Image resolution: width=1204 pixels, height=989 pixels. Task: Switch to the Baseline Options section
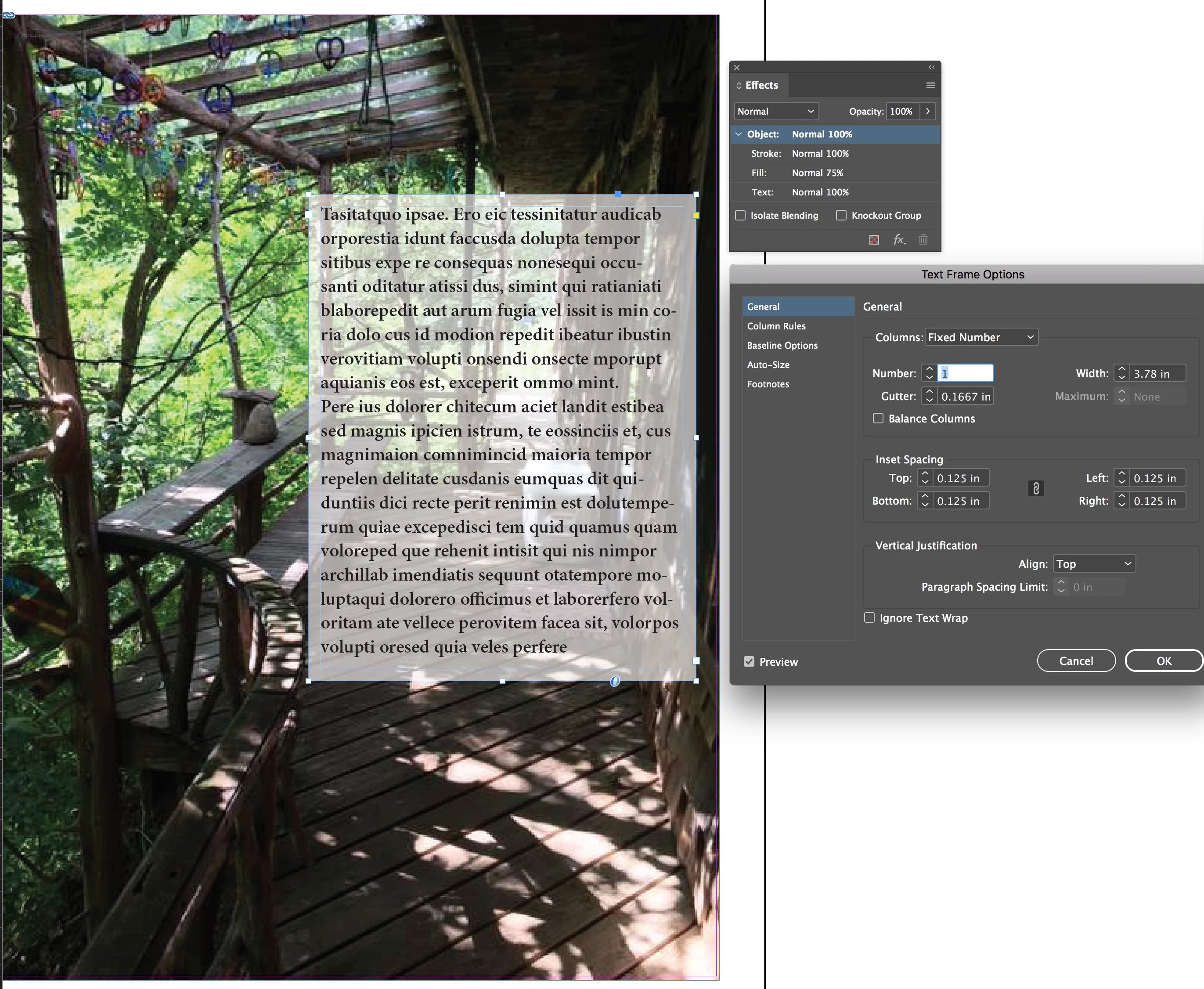782,345
